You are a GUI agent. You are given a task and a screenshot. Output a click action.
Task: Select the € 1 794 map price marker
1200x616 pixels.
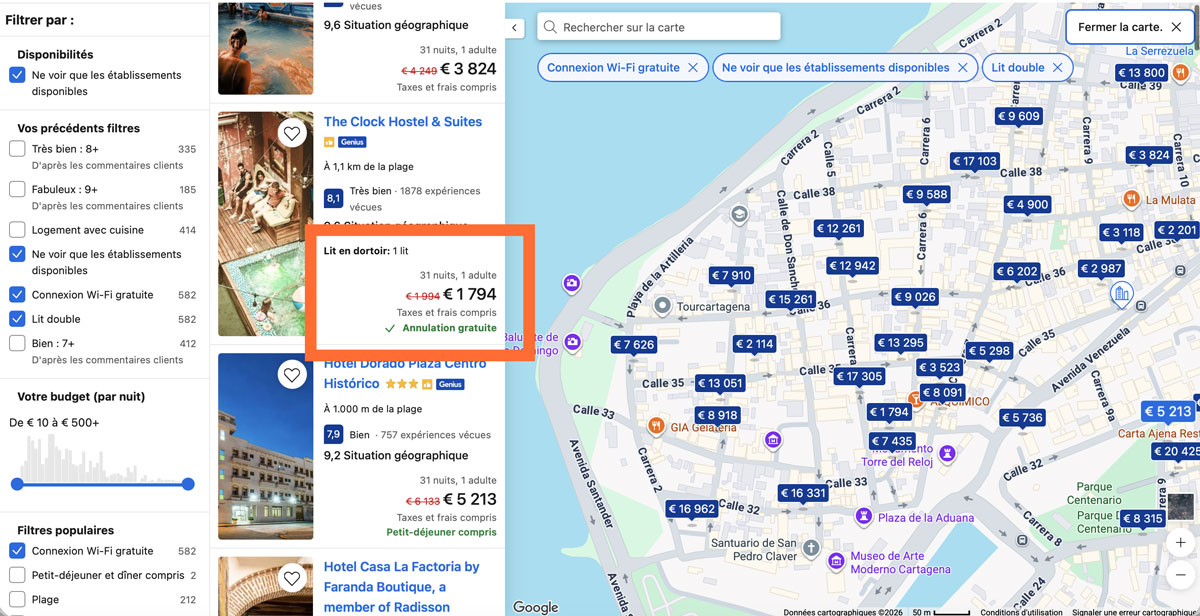point(889,412)
